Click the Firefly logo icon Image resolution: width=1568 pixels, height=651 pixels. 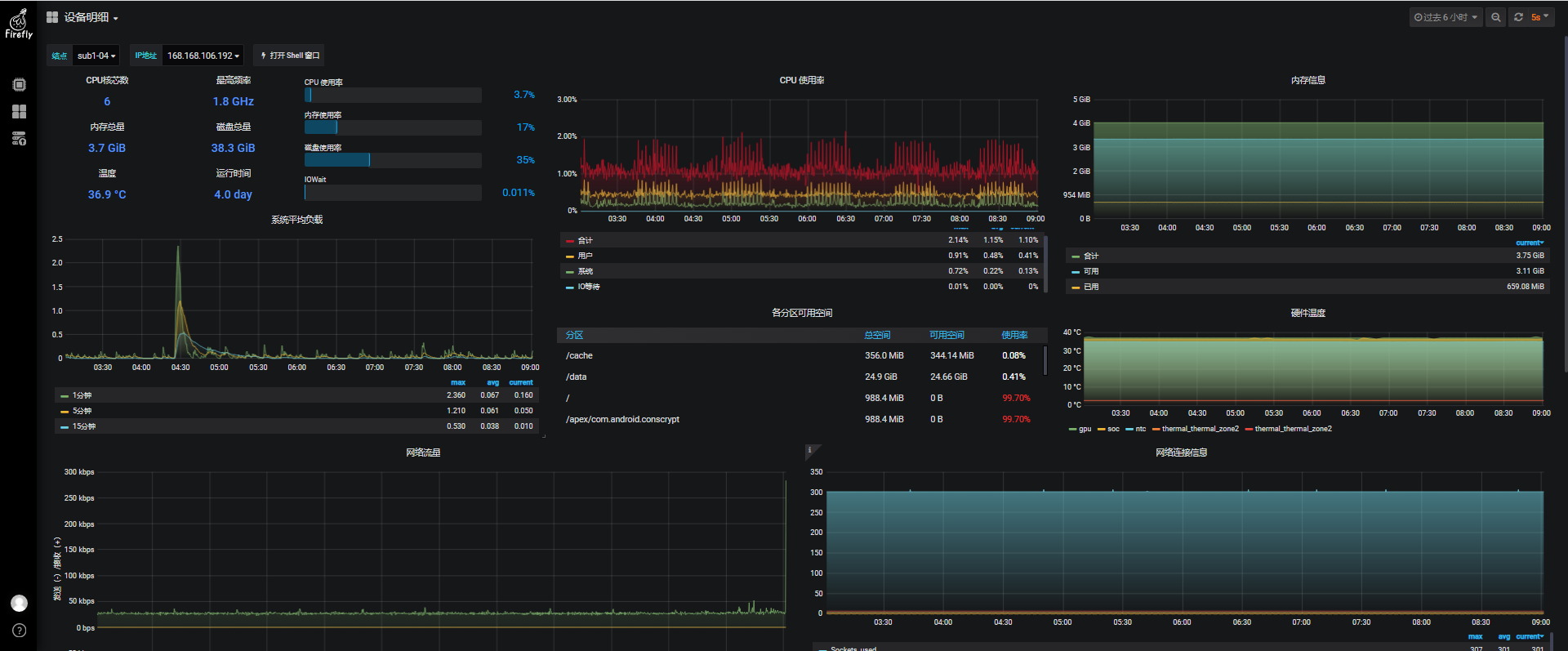pos(19,23)
